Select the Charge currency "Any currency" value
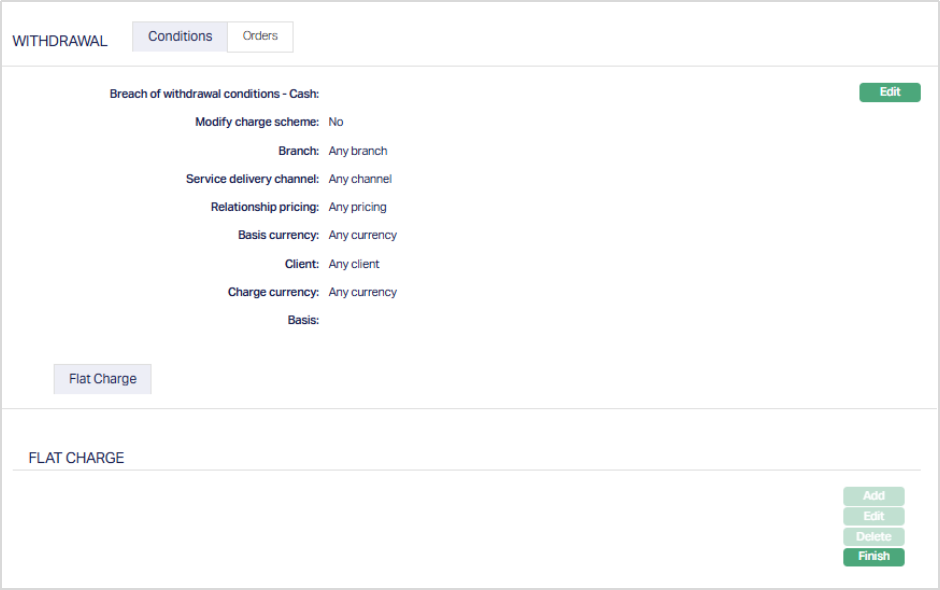Viewport: 940px width, 590px height. (362, 292)
